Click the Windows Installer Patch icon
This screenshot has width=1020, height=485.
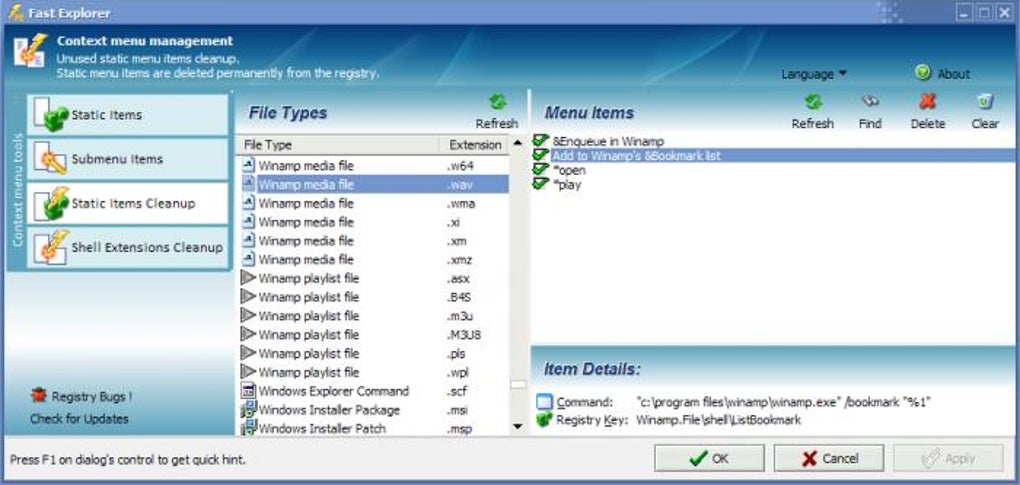coord(248,428)
